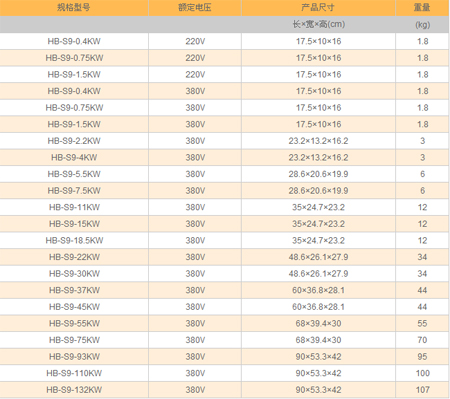Image resolution: width=450 pixels, height=399 pixels.
Task: Select the HB-S9-4KW model cell
Action: point(74,157)
